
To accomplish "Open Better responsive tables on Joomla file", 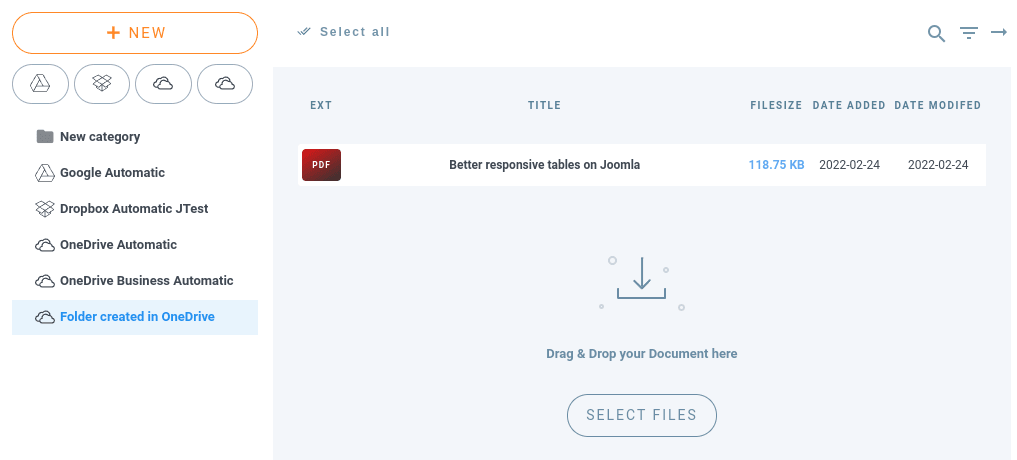I will point(544,165).
